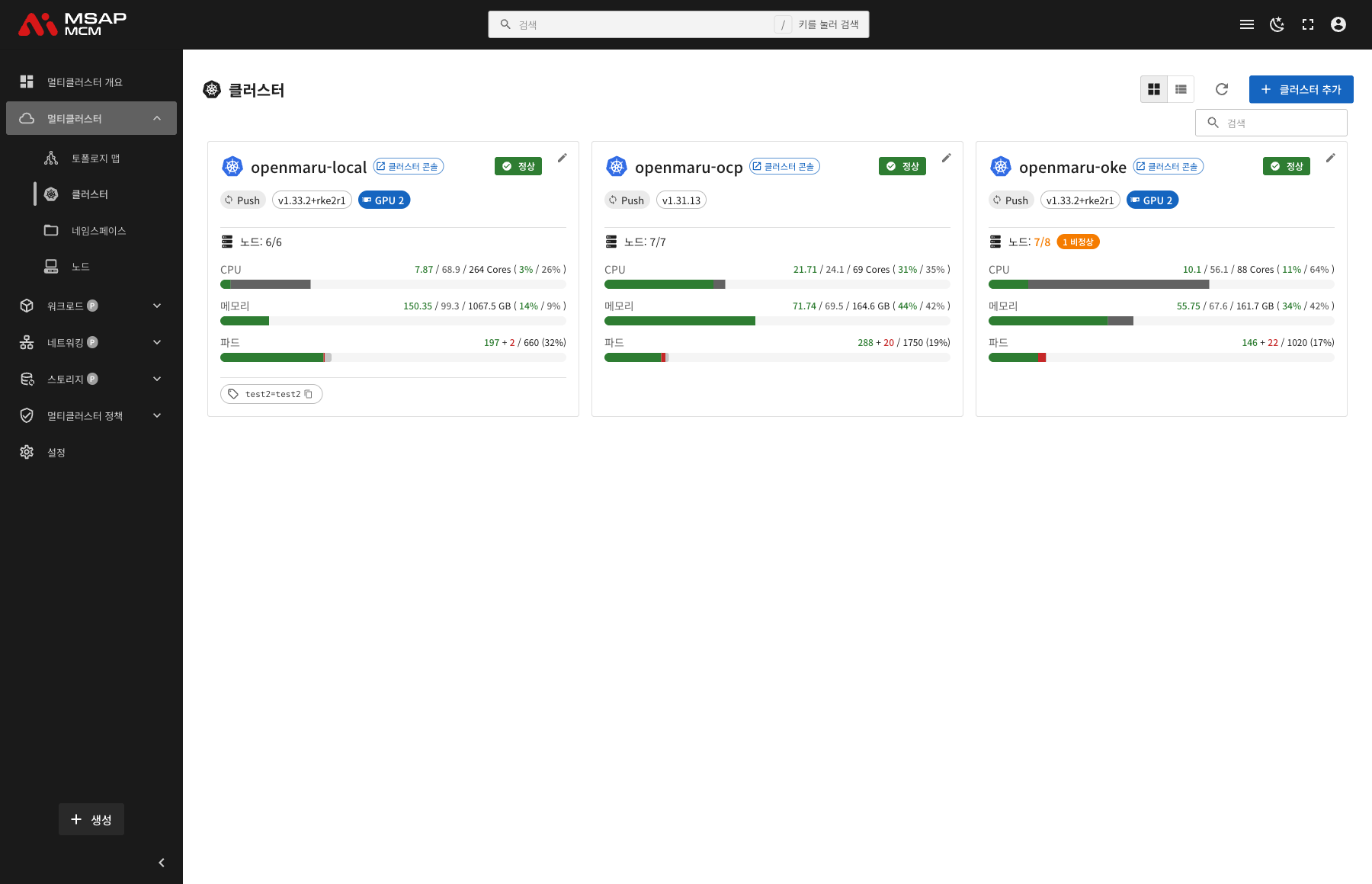Click openmaru-local Kubernetes logo icon

[232, 166]
